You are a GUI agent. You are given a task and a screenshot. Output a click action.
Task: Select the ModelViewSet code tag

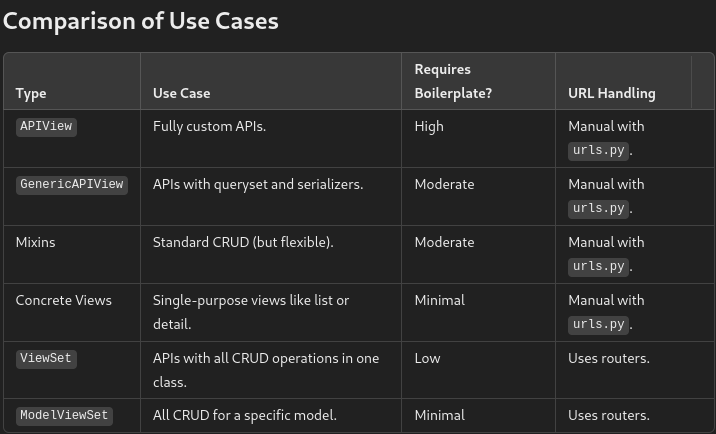click(64, 416)
